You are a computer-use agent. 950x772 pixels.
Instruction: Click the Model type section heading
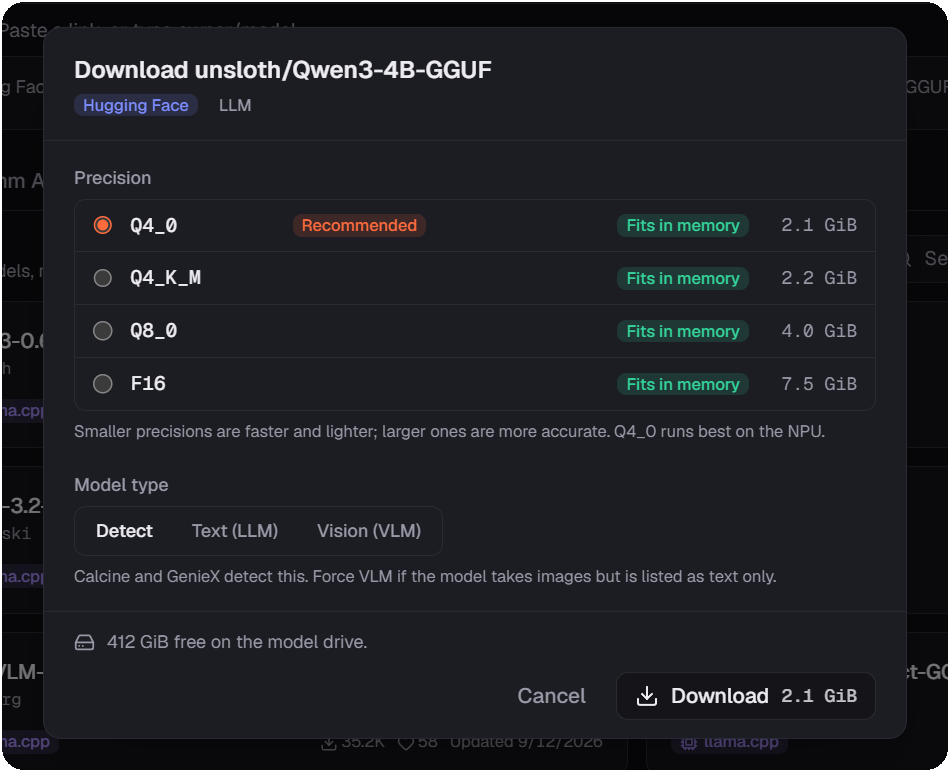tap(121, 485)
